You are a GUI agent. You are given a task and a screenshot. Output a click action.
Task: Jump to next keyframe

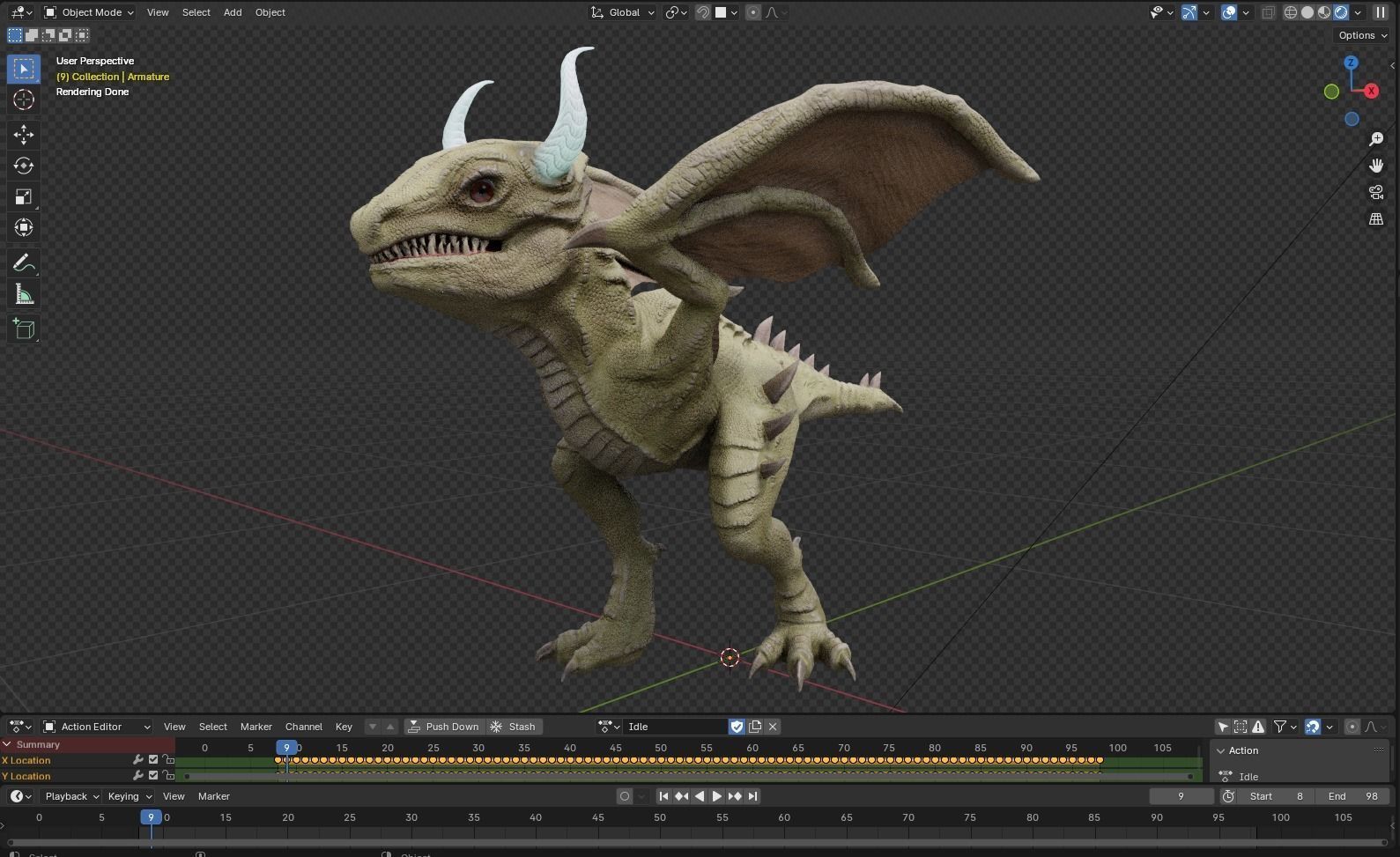[x=734, y=796]
